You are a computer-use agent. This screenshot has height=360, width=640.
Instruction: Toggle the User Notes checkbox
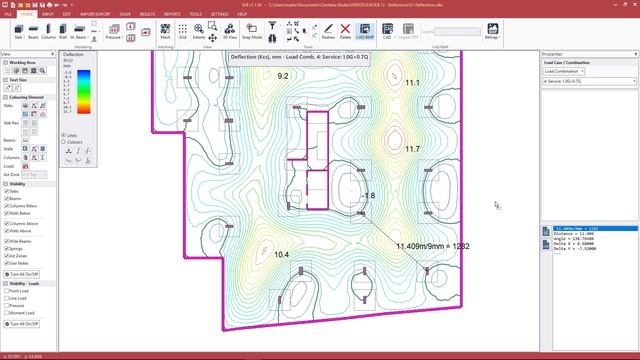(7, 263)
